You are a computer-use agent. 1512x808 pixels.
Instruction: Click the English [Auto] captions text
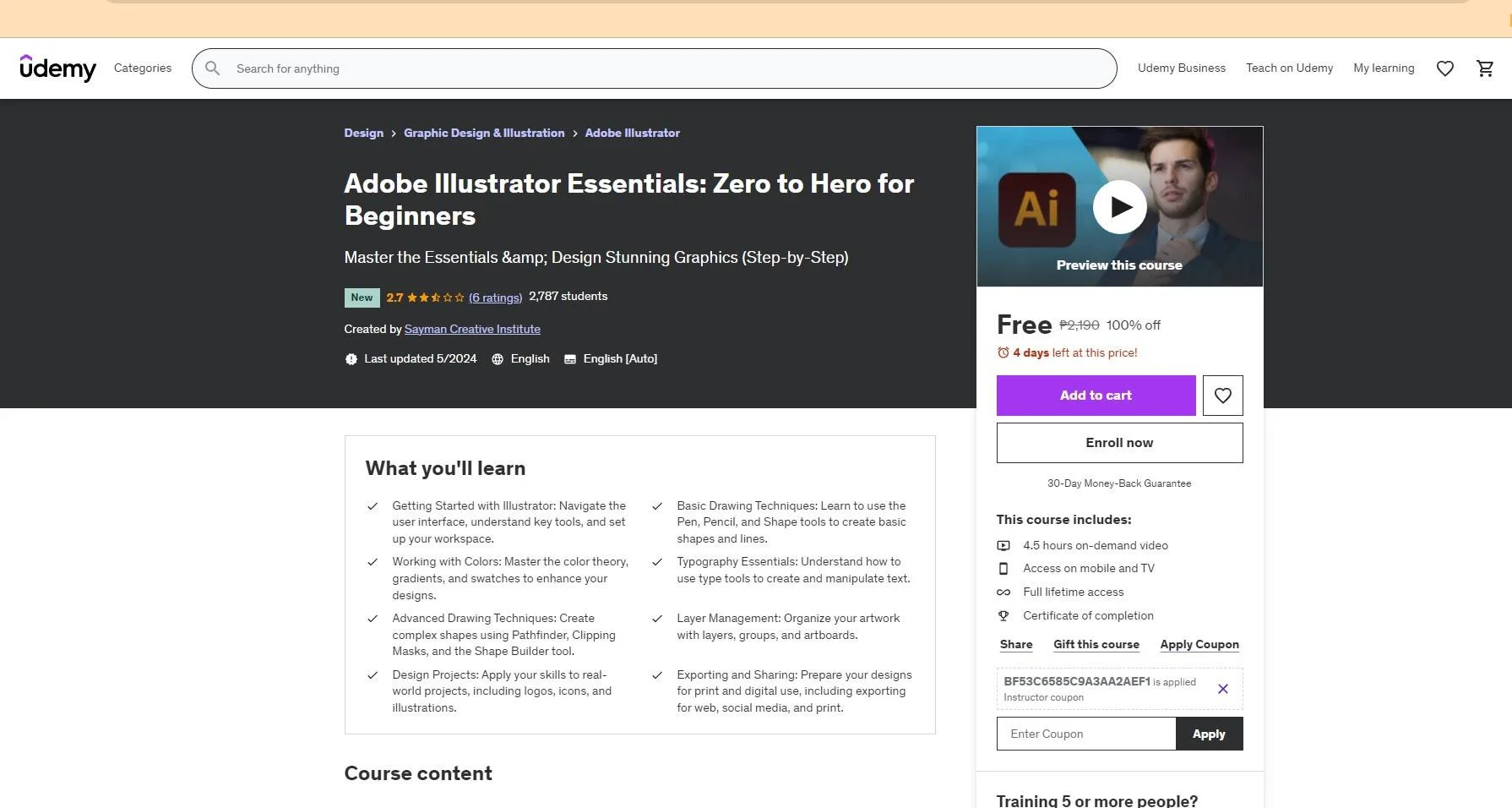click(620, 359)
